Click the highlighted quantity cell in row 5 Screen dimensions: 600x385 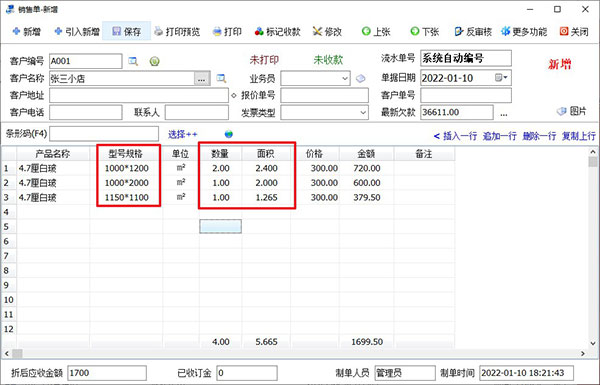pyautogui.click(x=220, y=226)
